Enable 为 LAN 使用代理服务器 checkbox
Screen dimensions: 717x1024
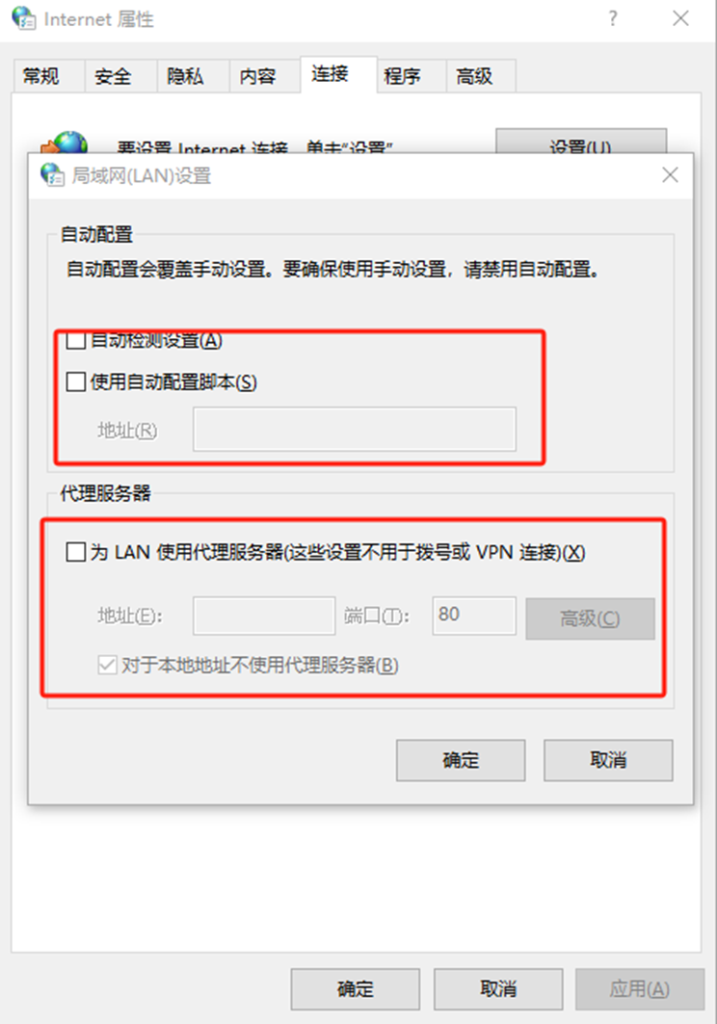pyautogui.click(x=76, y=552)
